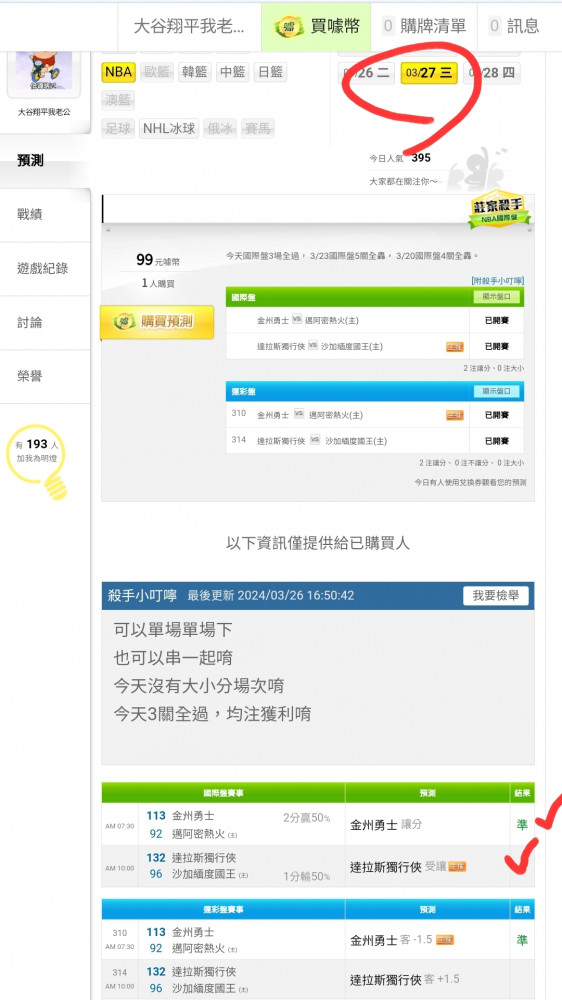Open the 購牌清單 top menu item
This screenshot has width=562, height=1000.
point(424,26)
